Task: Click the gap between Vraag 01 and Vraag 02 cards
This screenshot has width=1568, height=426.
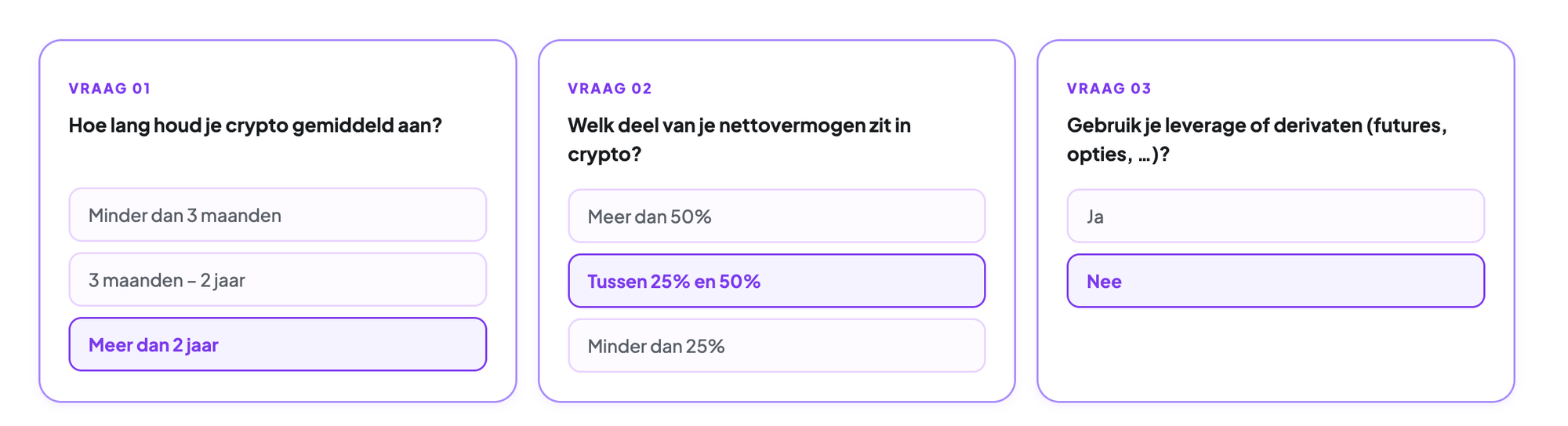Action: tap(528, 221)
